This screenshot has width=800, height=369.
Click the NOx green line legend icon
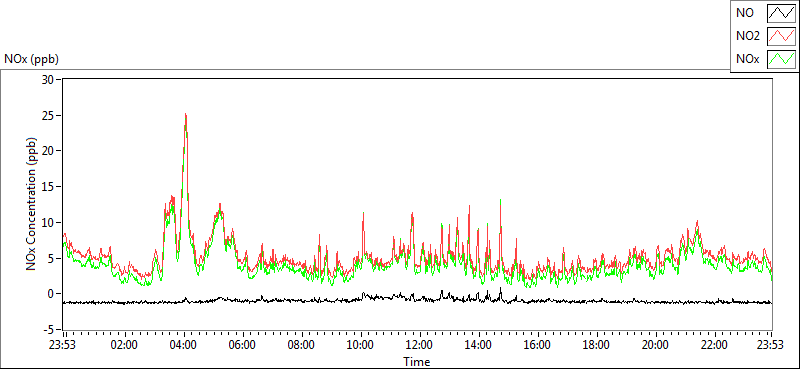click(781, 59)
